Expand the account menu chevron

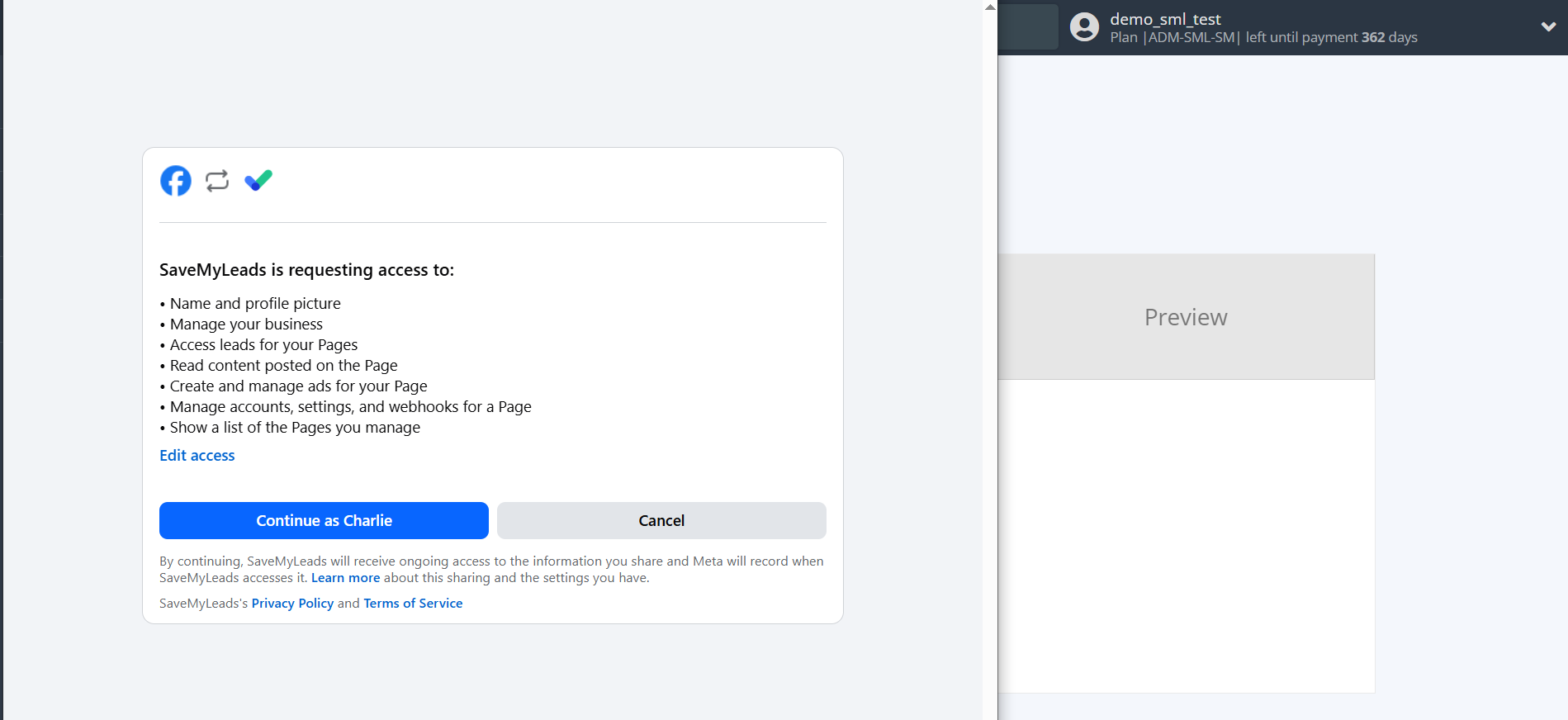1548,27
